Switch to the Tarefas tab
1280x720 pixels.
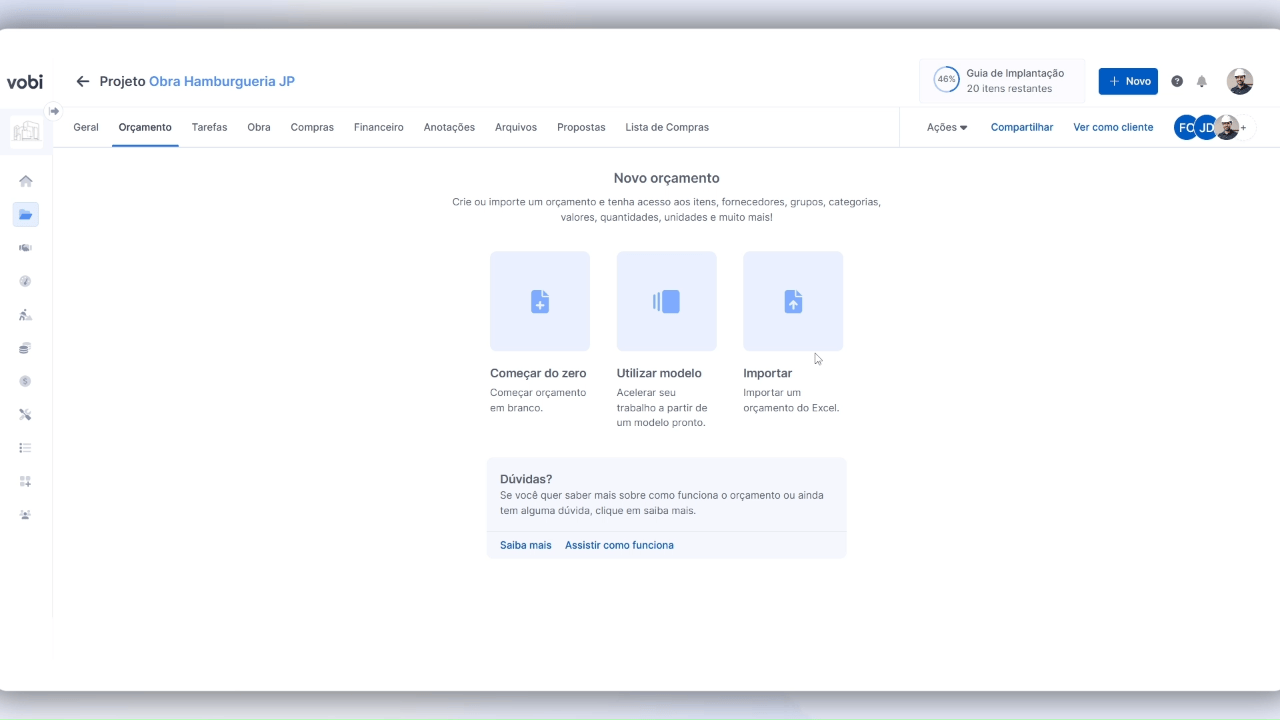[209, 128]
